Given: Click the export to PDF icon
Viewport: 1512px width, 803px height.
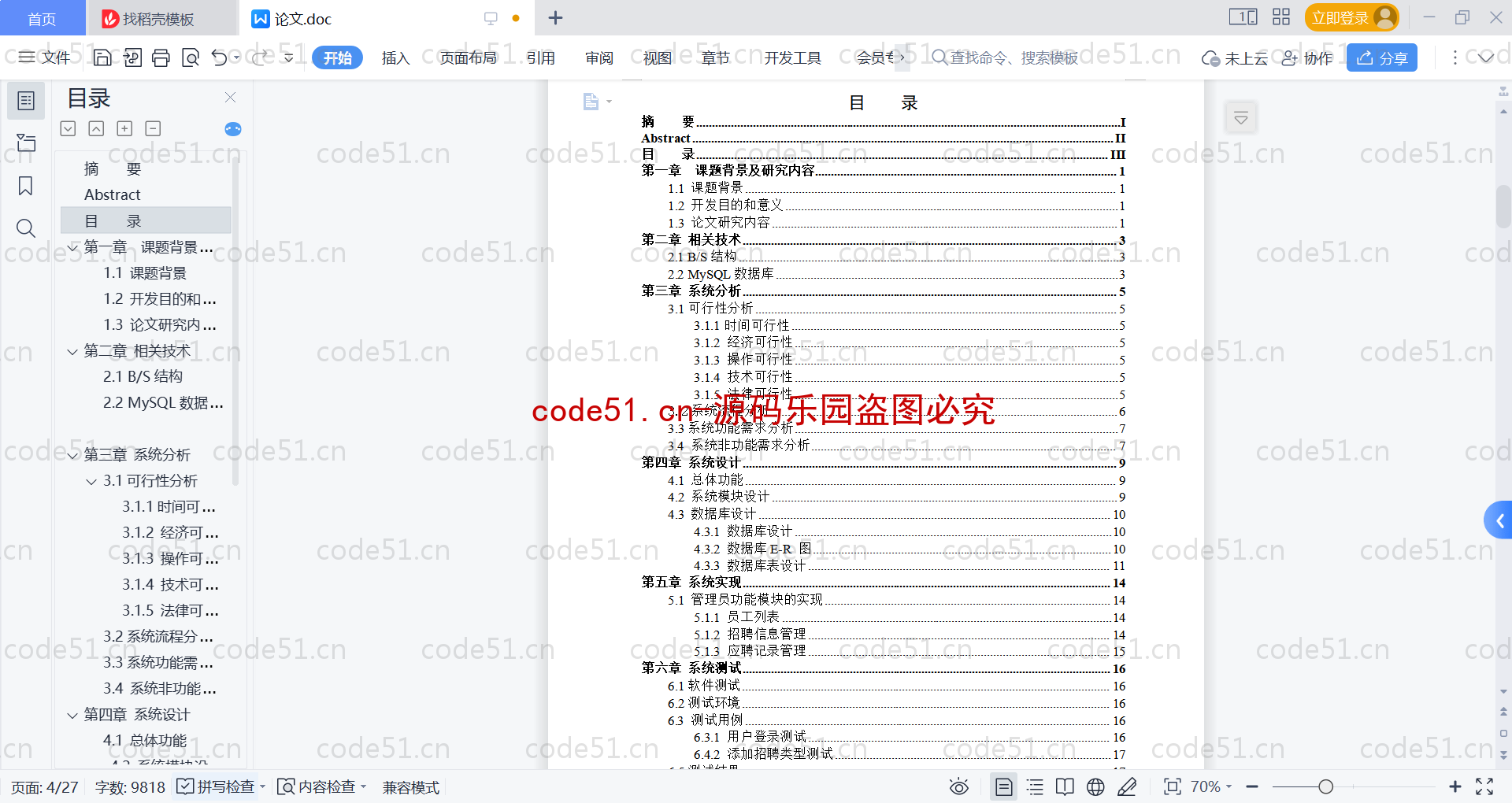Looking at the screenshot, I should coord(132,57).
